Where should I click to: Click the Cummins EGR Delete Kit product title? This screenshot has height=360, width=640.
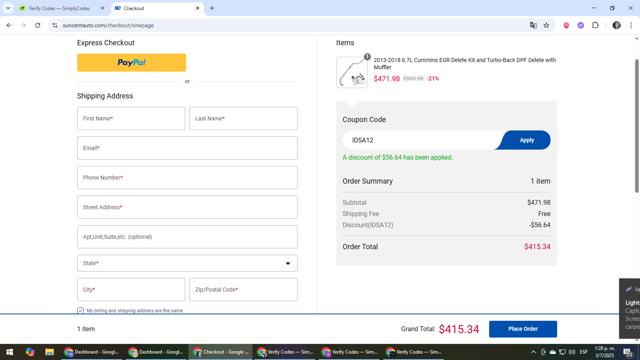click(x=464, y=63)
